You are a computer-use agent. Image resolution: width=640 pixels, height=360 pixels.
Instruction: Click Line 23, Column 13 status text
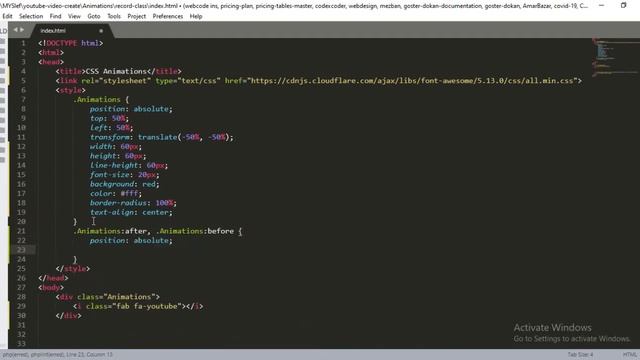coord(88,355)
